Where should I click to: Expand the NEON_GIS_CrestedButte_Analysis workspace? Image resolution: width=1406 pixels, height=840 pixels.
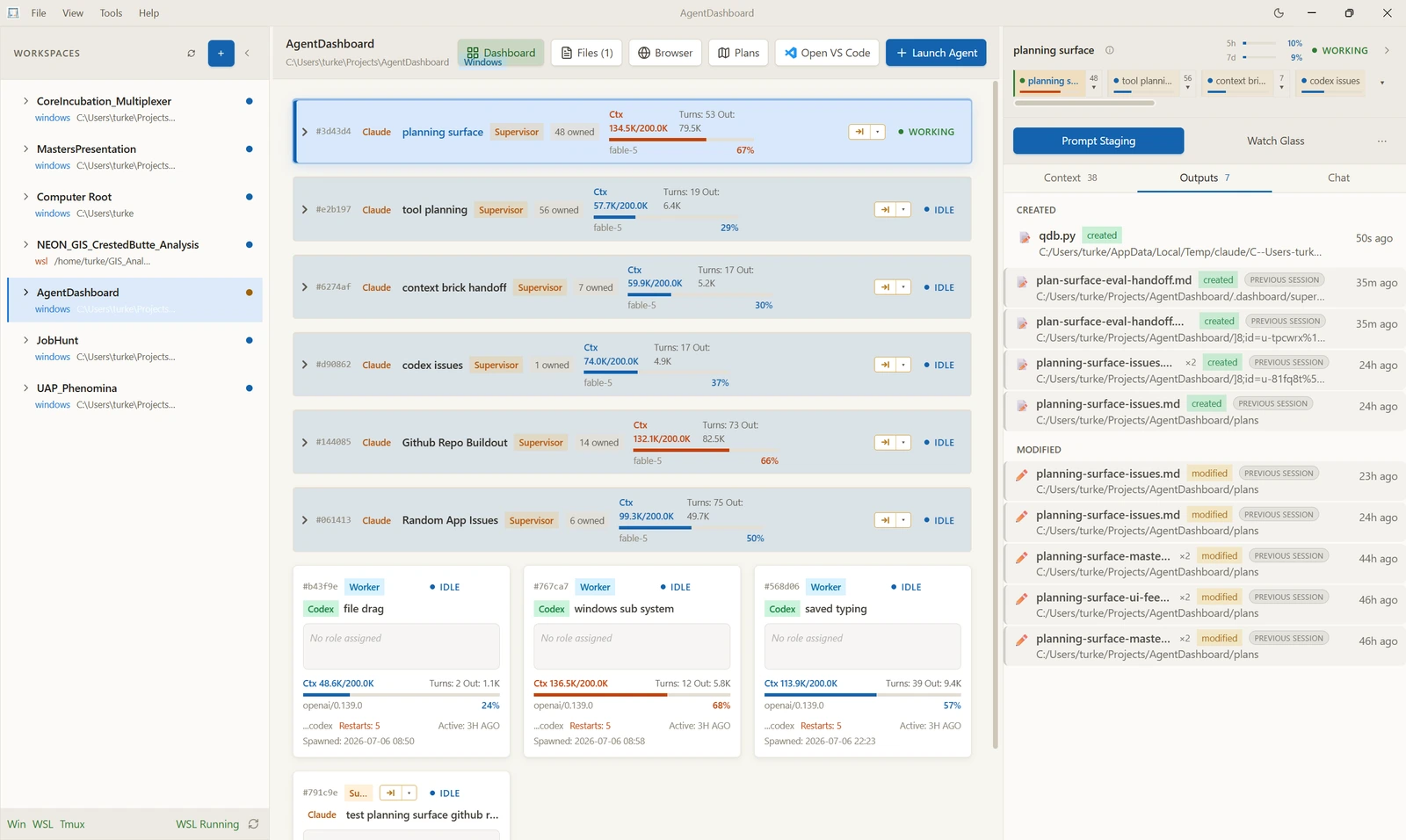pos(25,244)
